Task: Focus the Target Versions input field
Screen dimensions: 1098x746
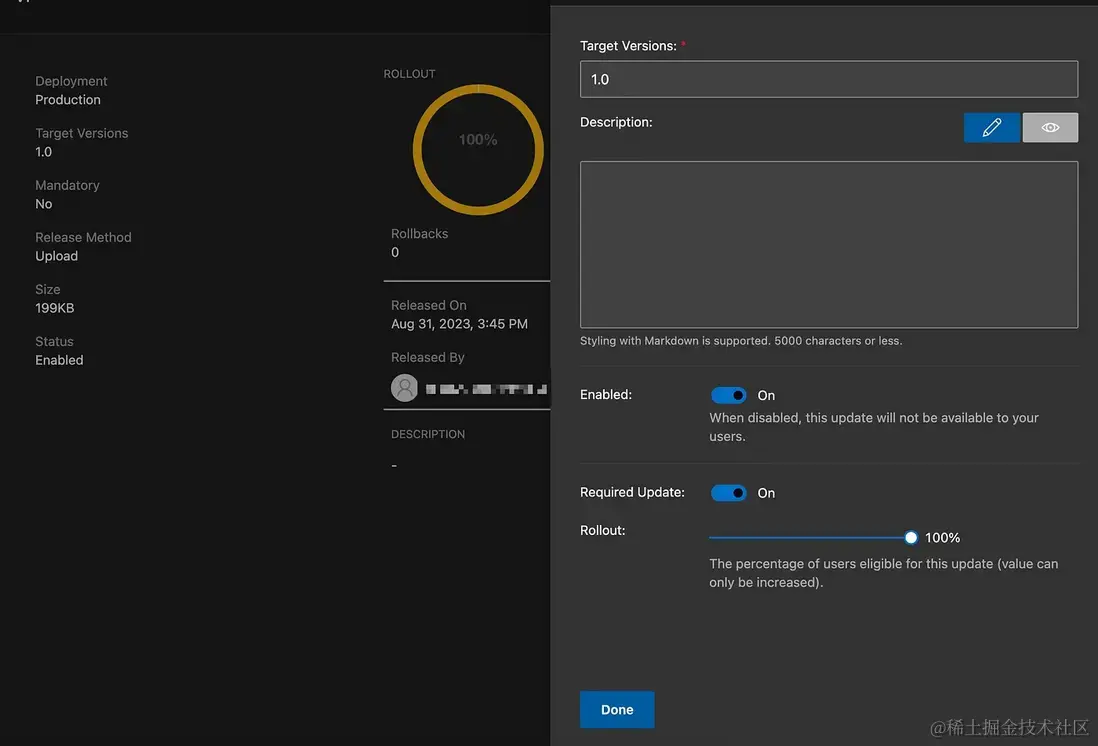Action: click(828, 79)
